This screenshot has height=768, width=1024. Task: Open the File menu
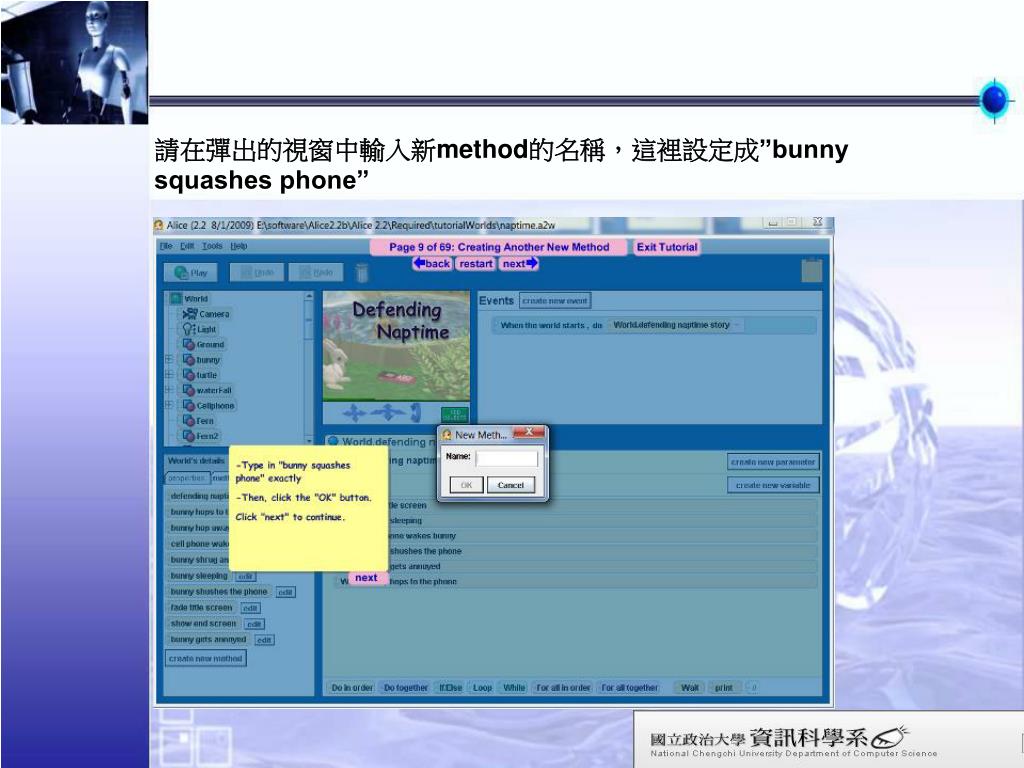[x=167, y=246]
